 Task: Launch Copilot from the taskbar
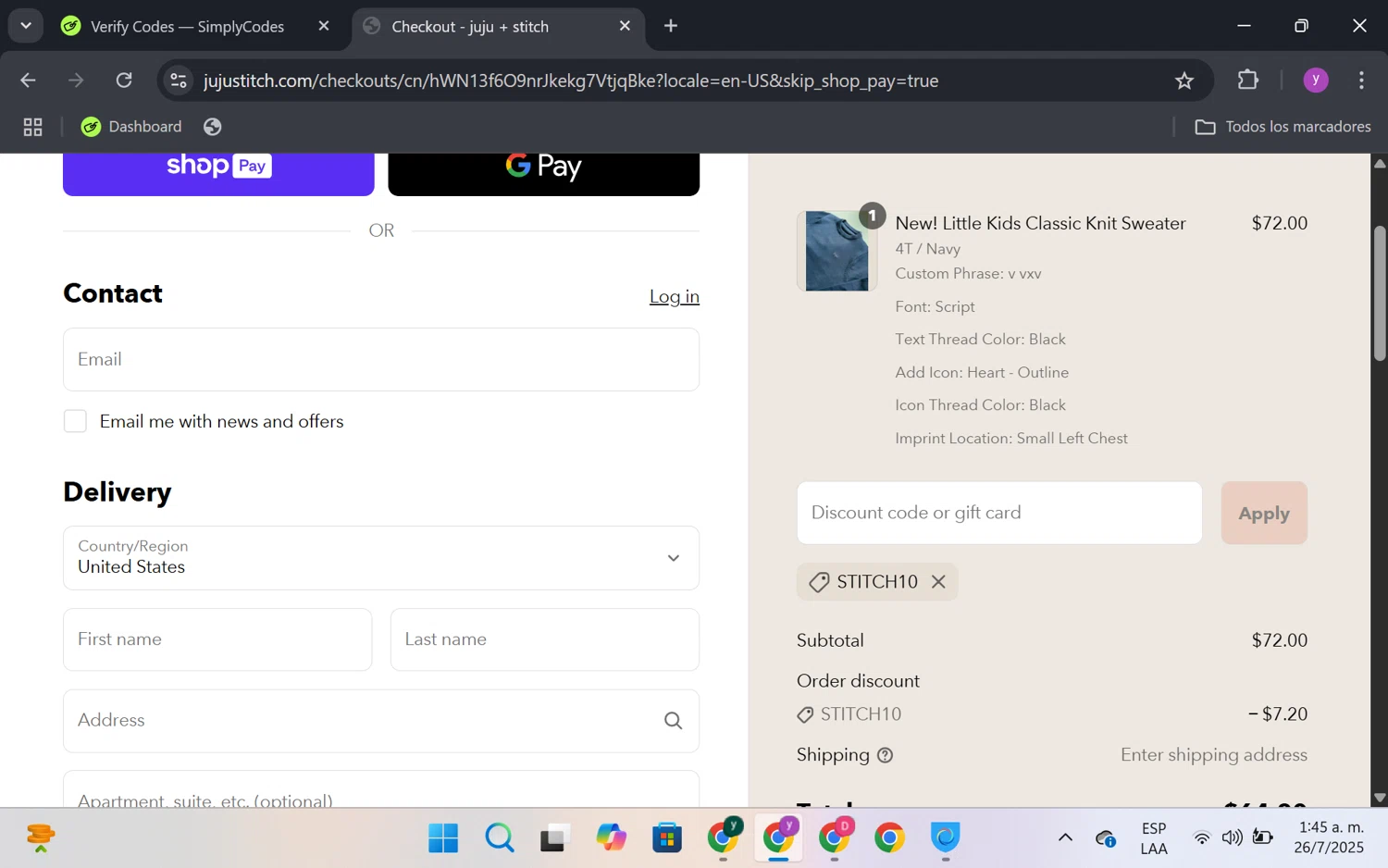pos(611,838)
